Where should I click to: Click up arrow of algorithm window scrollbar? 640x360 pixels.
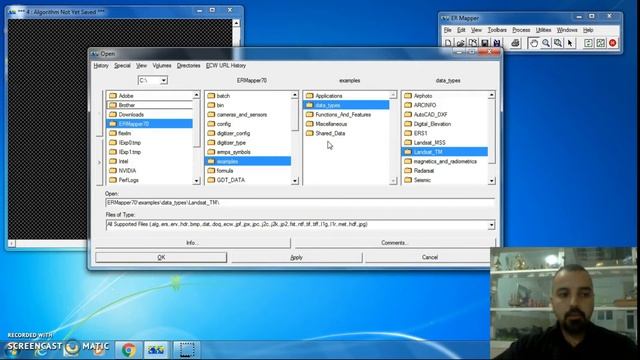(x=236, y=23)
